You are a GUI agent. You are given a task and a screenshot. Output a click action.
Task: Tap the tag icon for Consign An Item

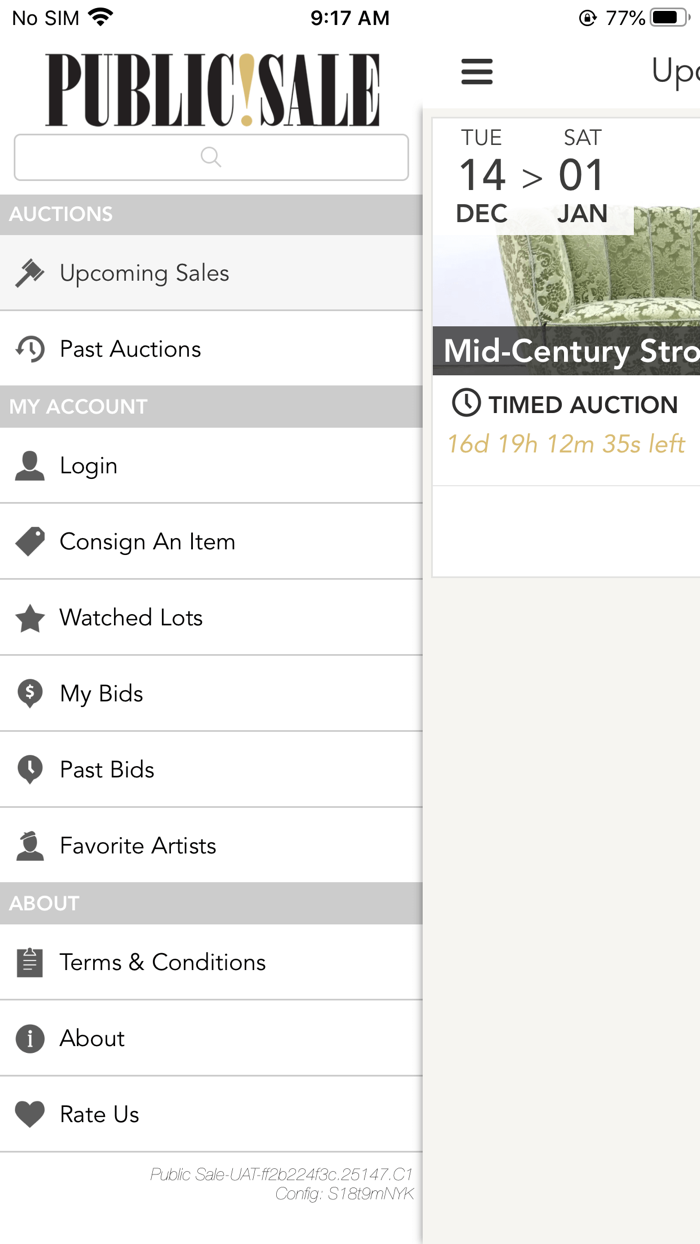coord(30,542)
